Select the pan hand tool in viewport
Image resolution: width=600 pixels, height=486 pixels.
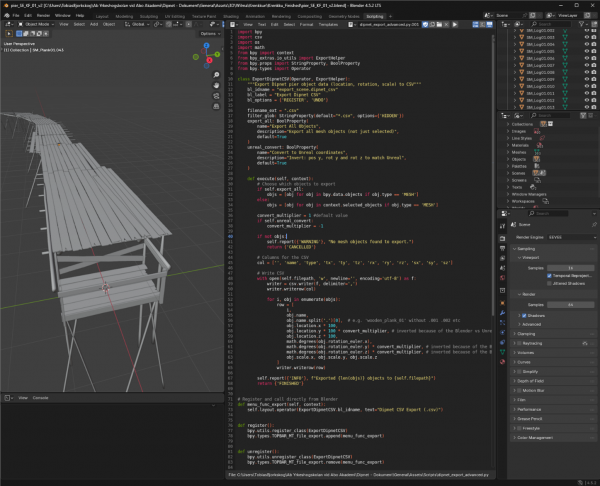[x=216, y=85]
